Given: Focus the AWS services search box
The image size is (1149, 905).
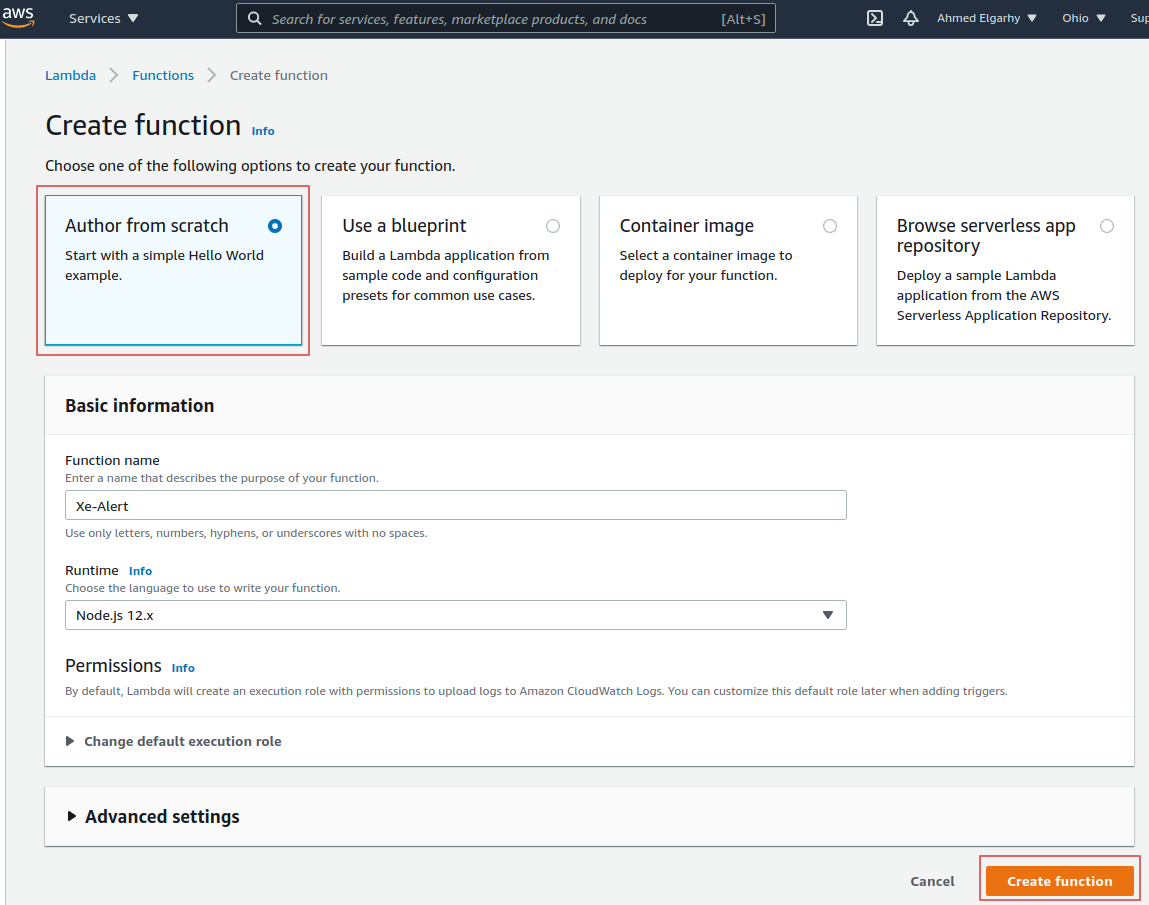Looking at the screenshot, I should [506, 18].
